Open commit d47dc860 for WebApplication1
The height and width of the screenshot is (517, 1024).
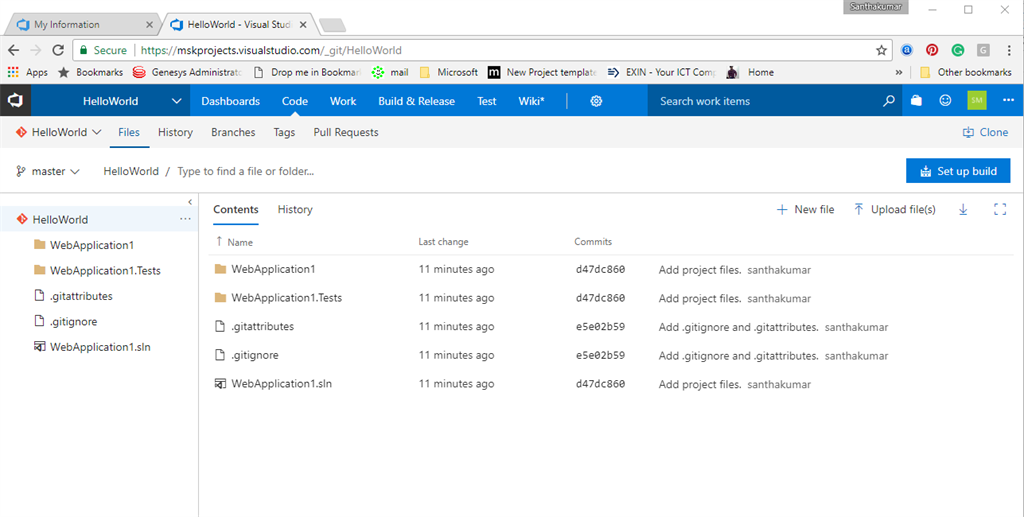click(600, 270)
